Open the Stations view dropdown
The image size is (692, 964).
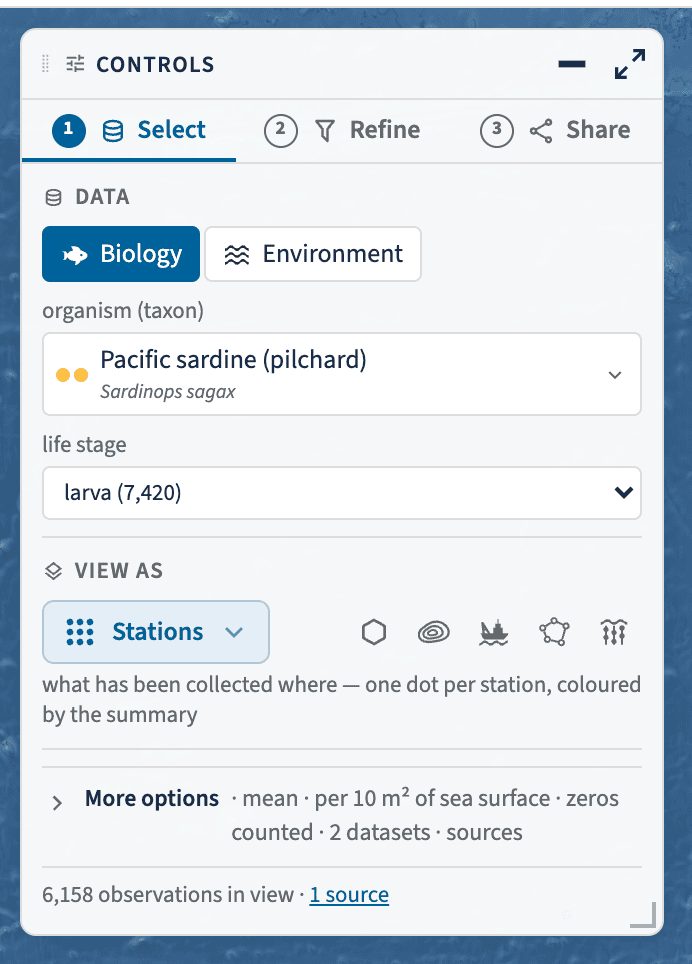pos(155,631)
